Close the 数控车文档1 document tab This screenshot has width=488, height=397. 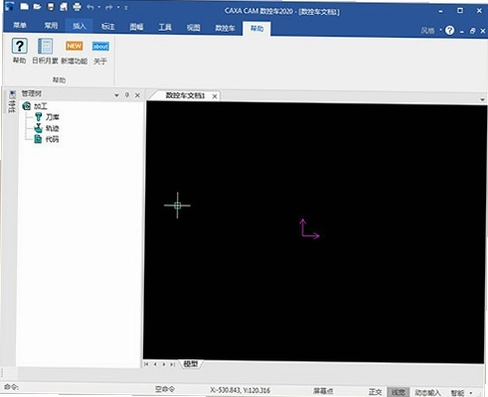click(215, 96)
